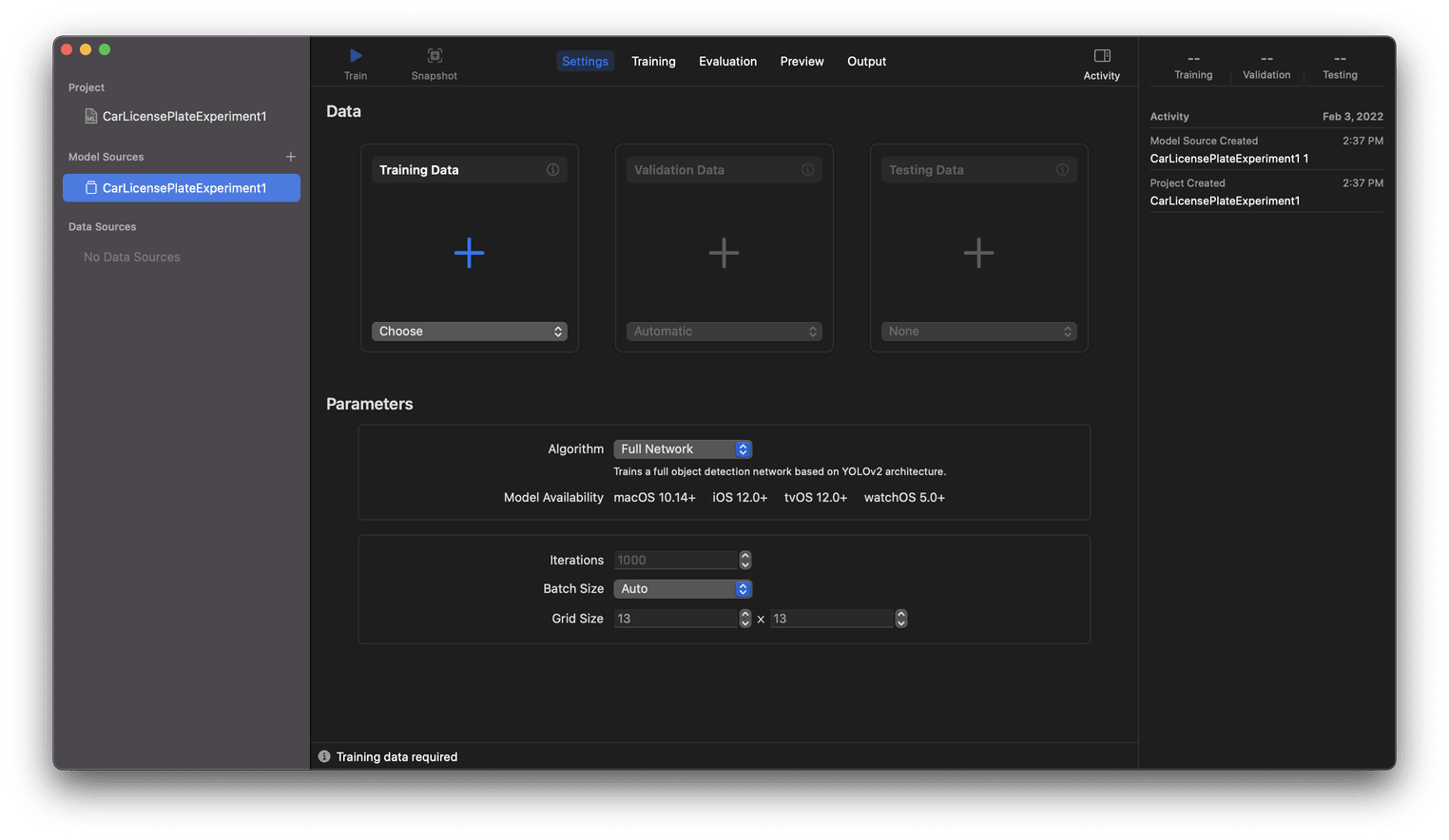Open the Algorithm Full Network dropdown
Viewport: 1449px width, 840px height.
click(x=682, y=449)
